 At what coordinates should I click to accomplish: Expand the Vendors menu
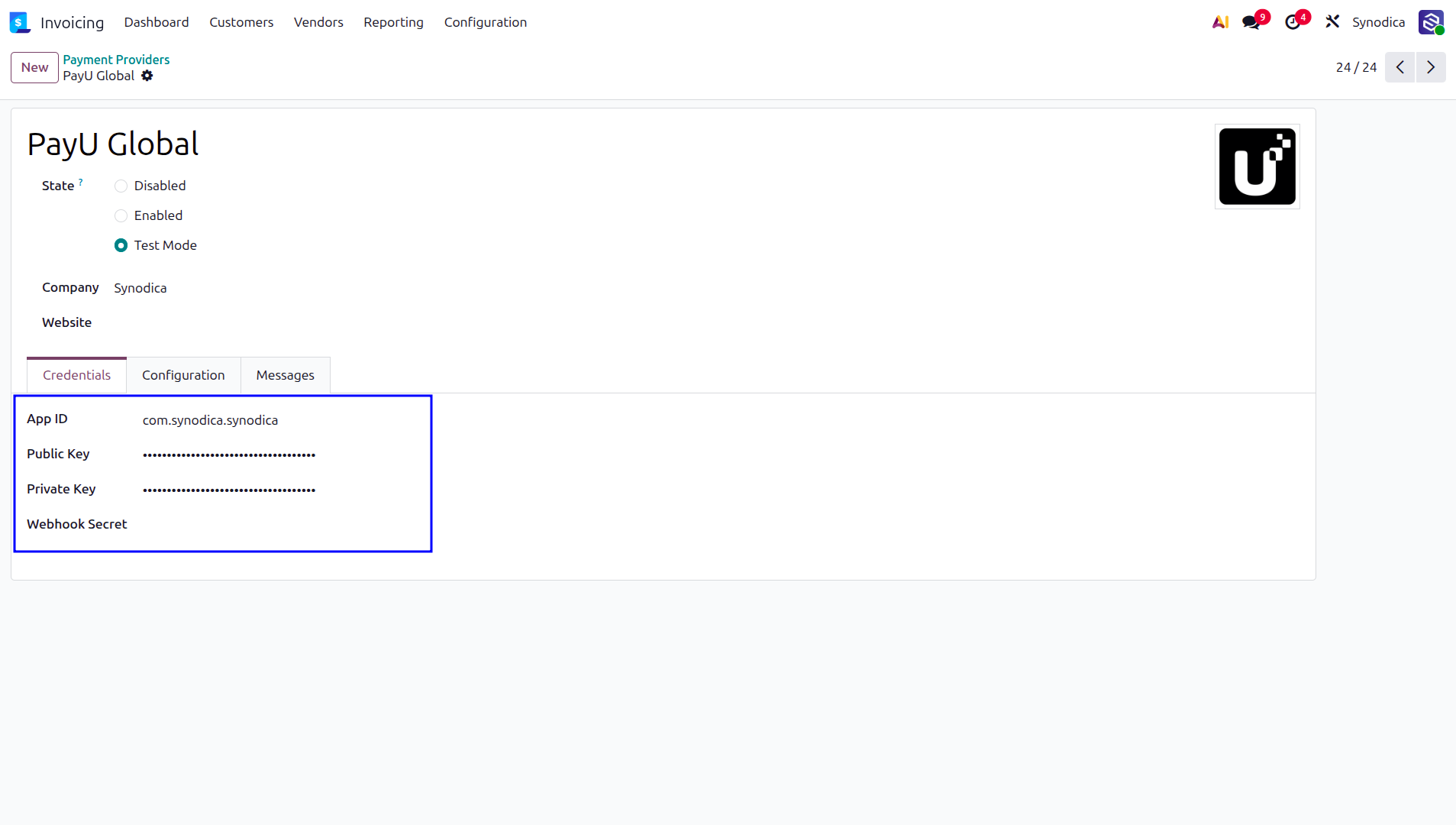click(x=318, y=22)
